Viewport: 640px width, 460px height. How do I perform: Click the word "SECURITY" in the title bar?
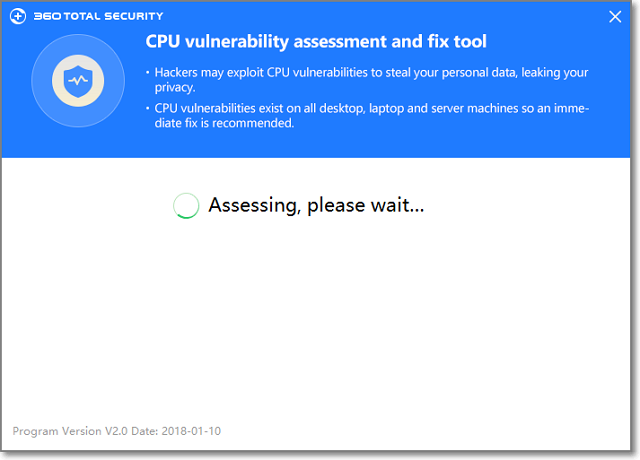click(136, 16)
